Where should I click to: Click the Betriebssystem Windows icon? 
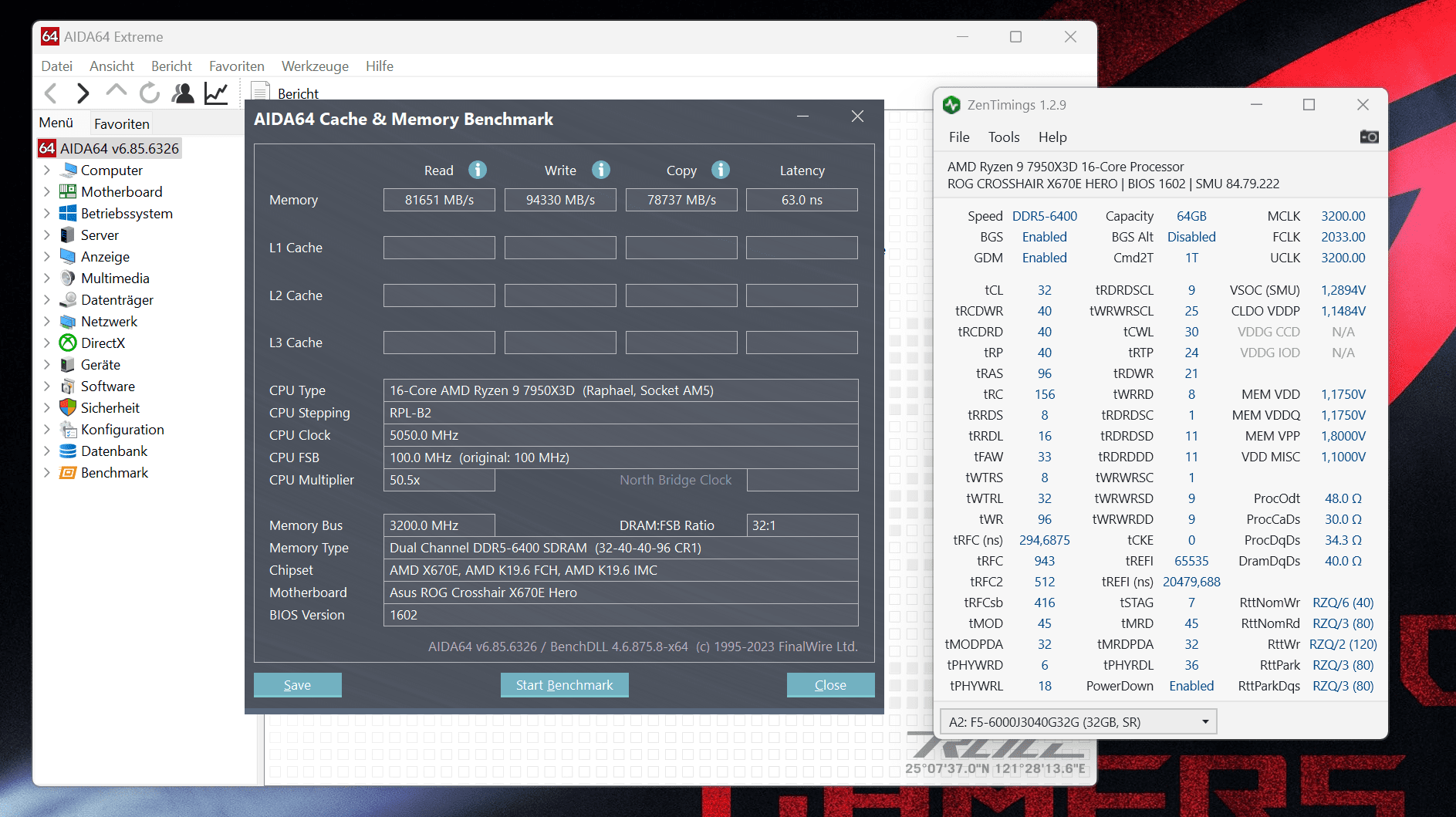click(68, 213)
